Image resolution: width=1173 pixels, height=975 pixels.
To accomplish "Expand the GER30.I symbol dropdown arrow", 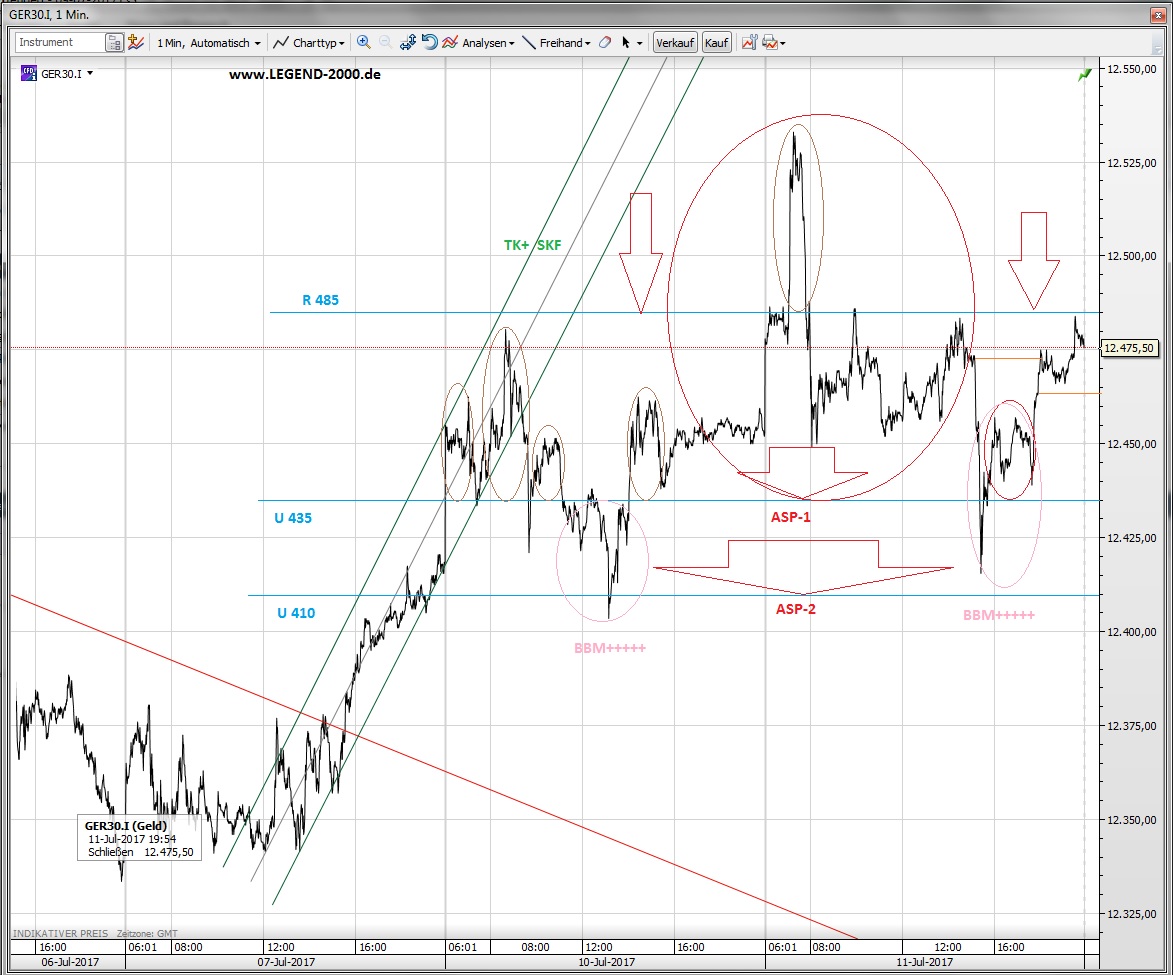I will point(90,74).
